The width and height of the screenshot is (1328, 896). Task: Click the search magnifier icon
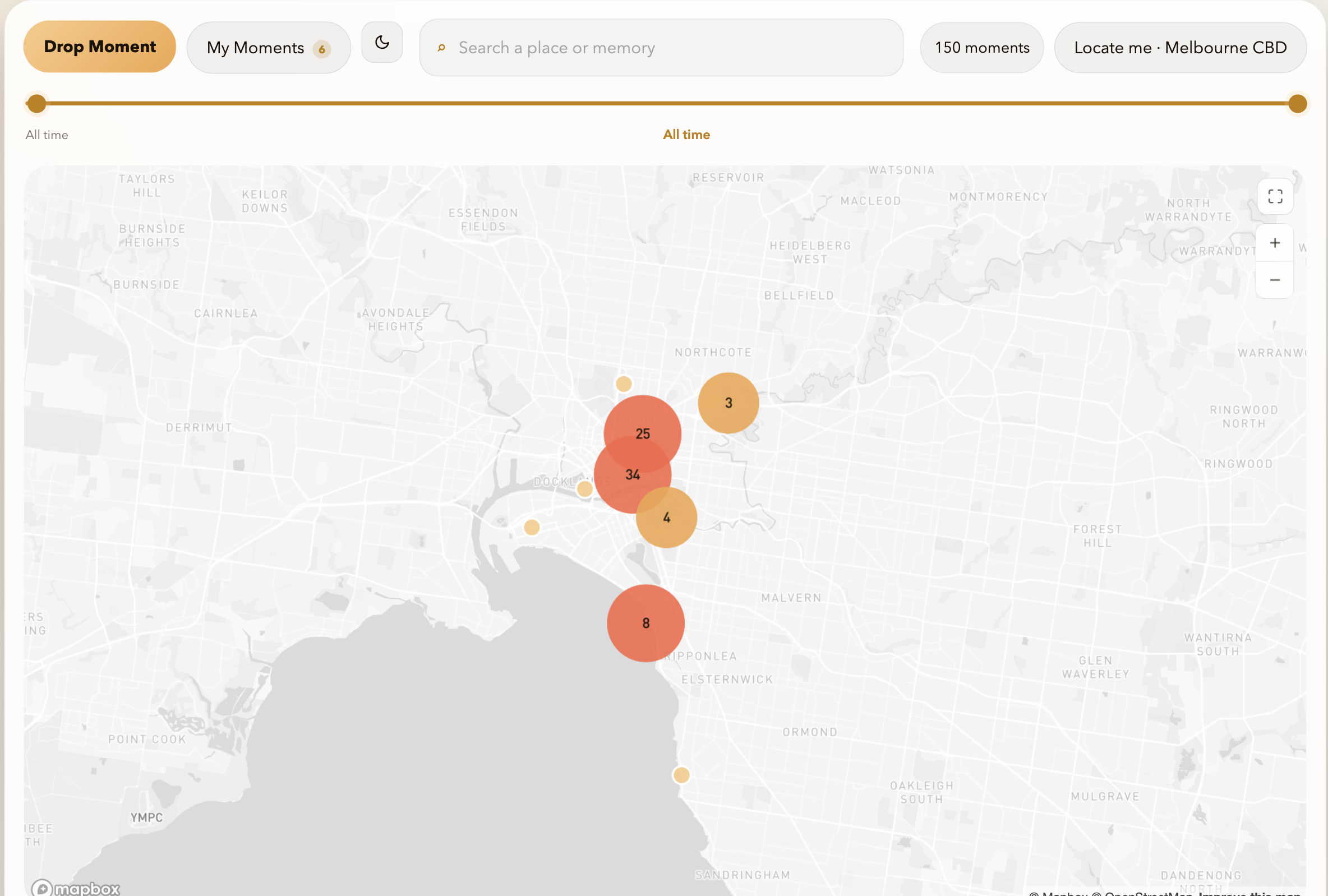coord(441,48)
